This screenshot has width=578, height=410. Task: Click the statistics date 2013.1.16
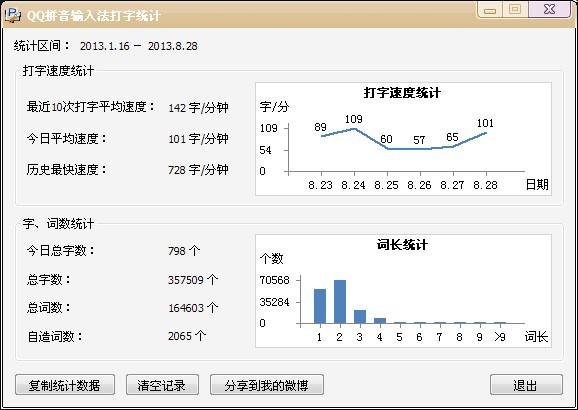coord(105,46)
